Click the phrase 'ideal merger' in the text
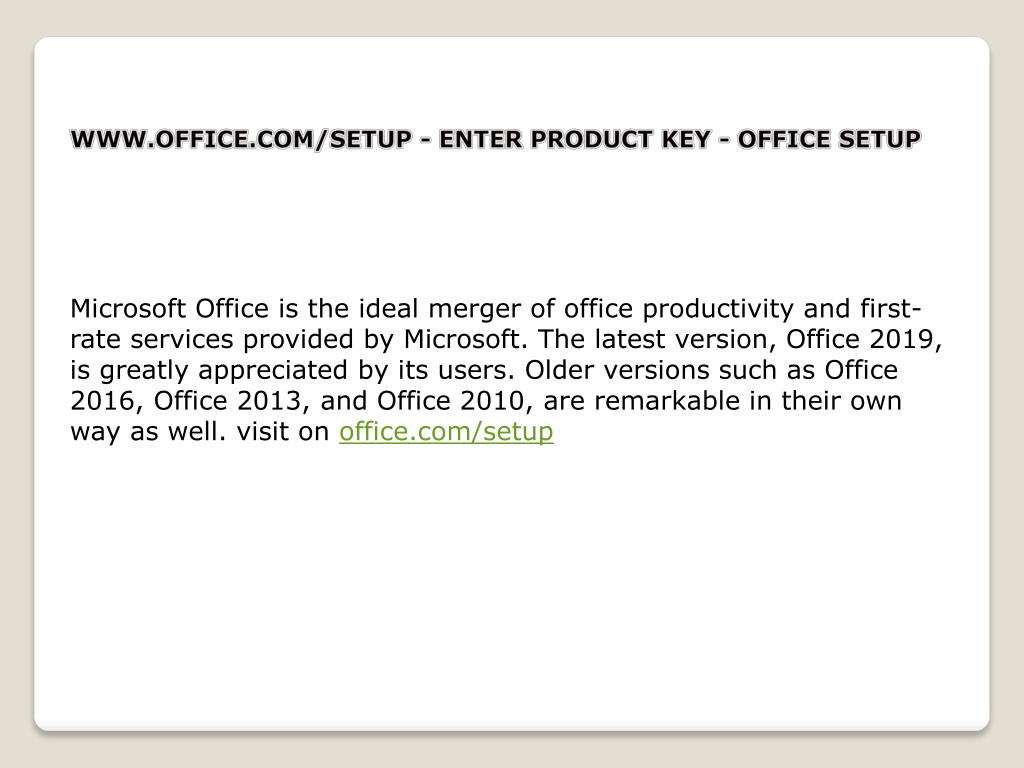 440,309
